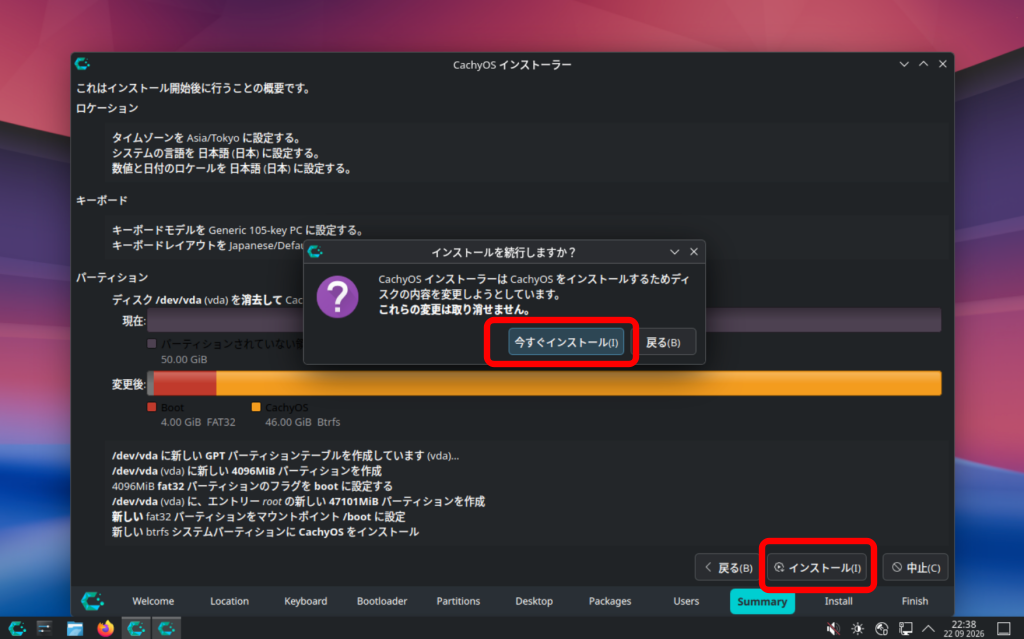1024x639 pixels.
Task: Open the display configuration tray icon
Action: point(906,629)
